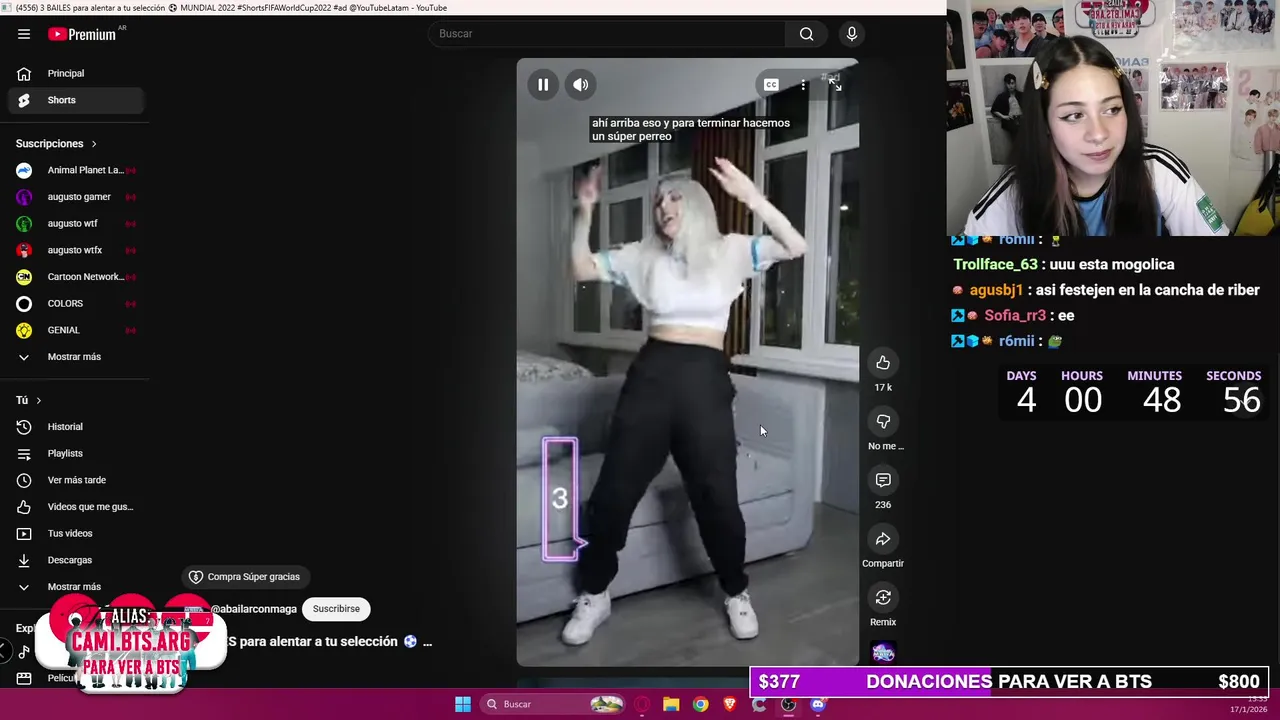Open Videos que me gustan
Screen dimensions: 1280x720
[76, 507]
